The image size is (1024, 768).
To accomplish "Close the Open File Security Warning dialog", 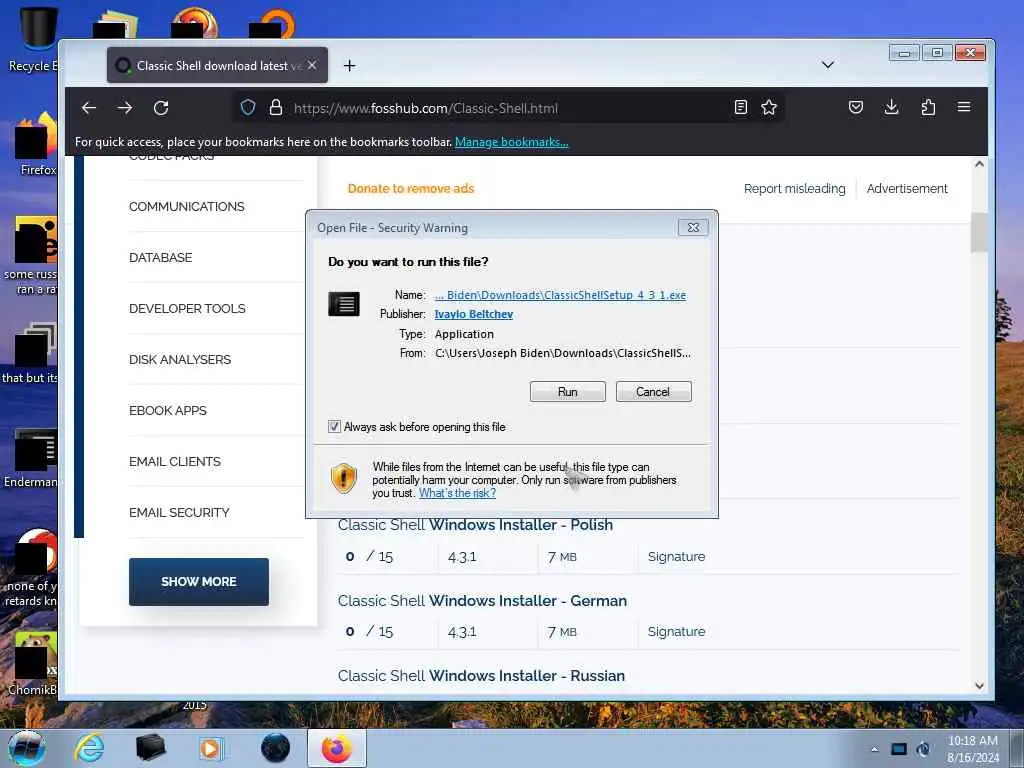I will pos(693,227).
